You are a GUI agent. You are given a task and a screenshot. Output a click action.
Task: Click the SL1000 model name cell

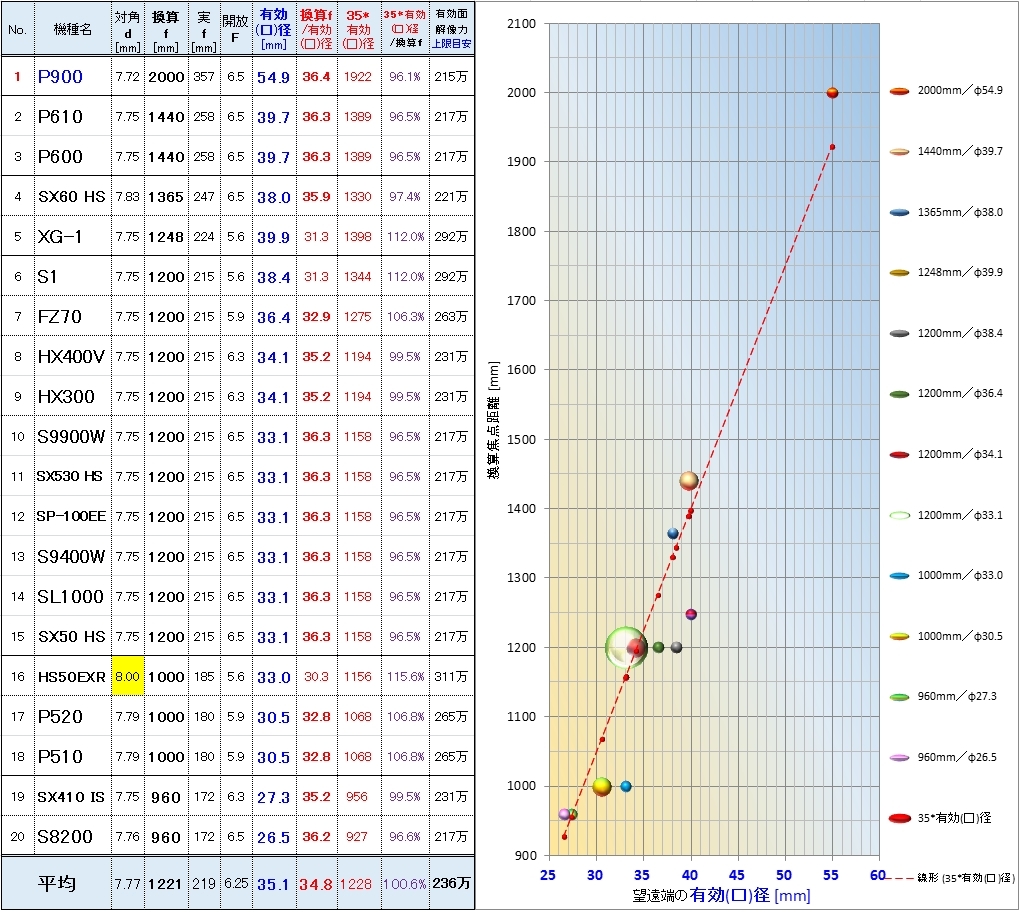(72, 597)
